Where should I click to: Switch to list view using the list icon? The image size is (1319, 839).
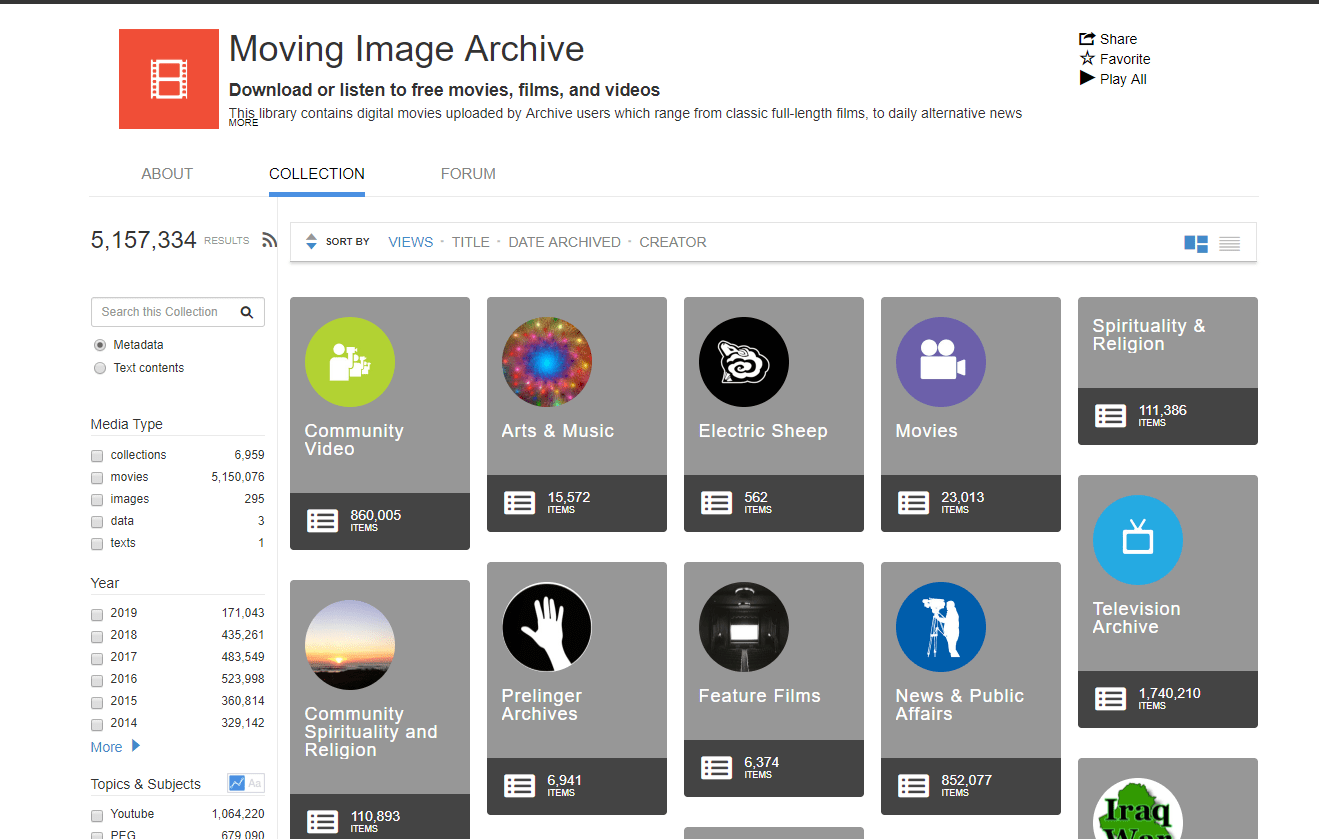pos(1229,242)
